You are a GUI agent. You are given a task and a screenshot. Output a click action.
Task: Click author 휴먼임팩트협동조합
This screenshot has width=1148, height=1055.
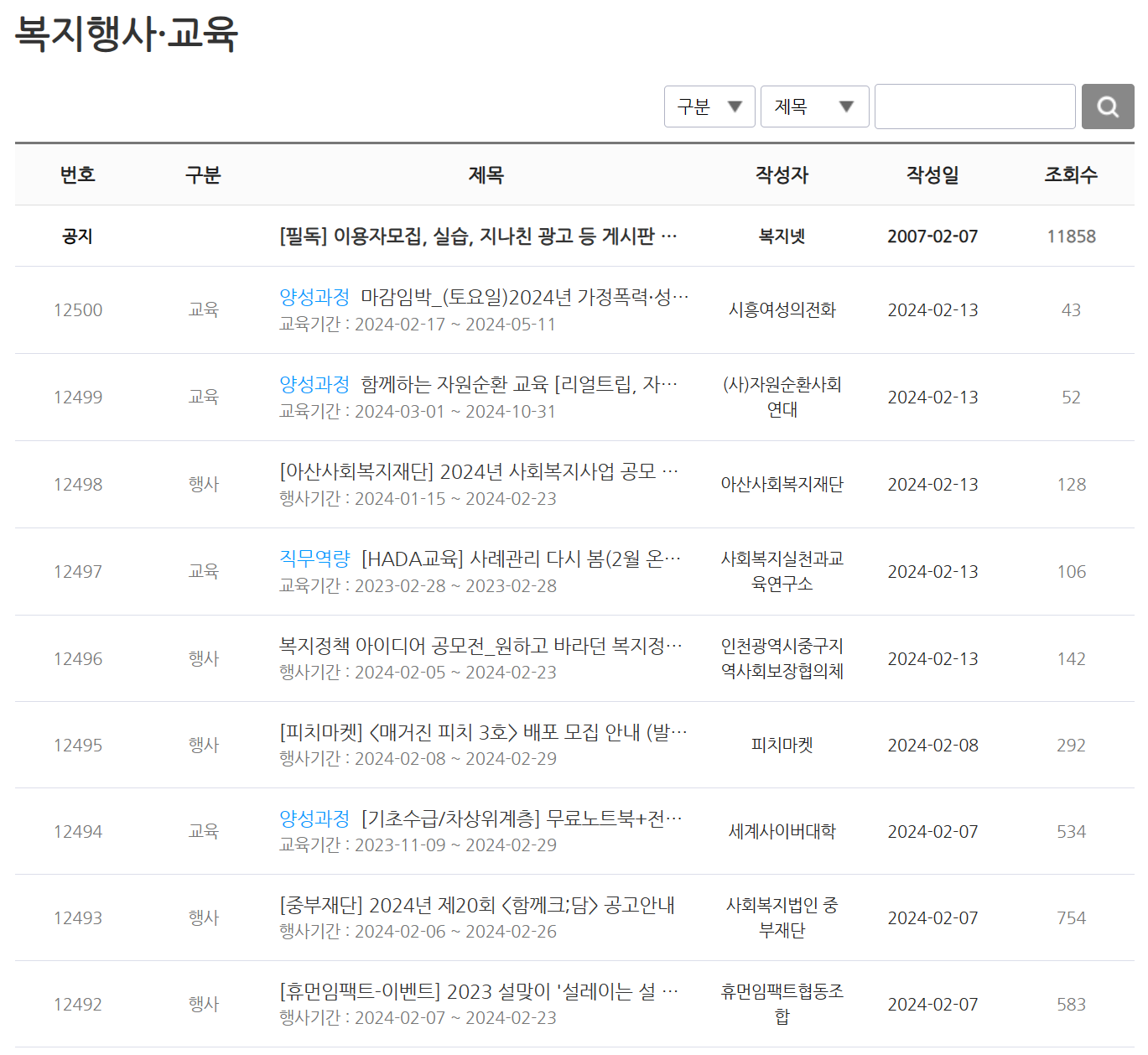click(782, 1004)
